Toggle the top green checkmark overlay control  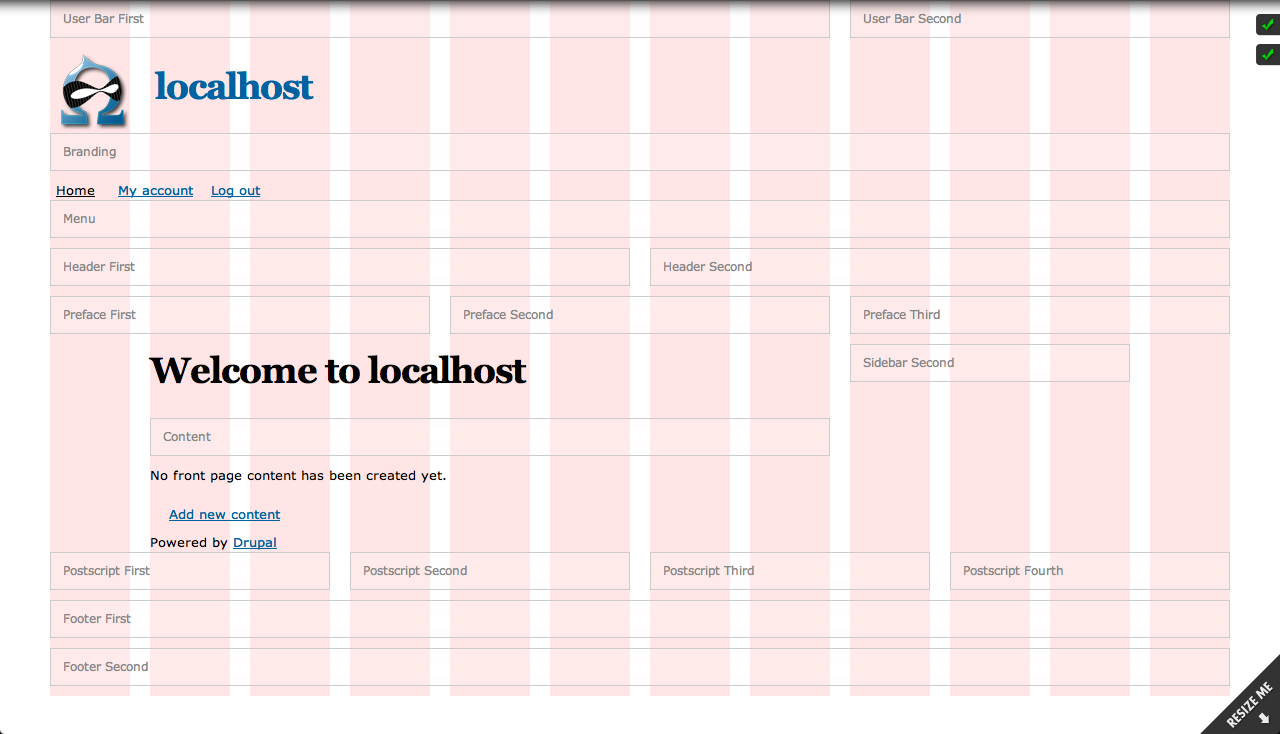[1266, 24]
